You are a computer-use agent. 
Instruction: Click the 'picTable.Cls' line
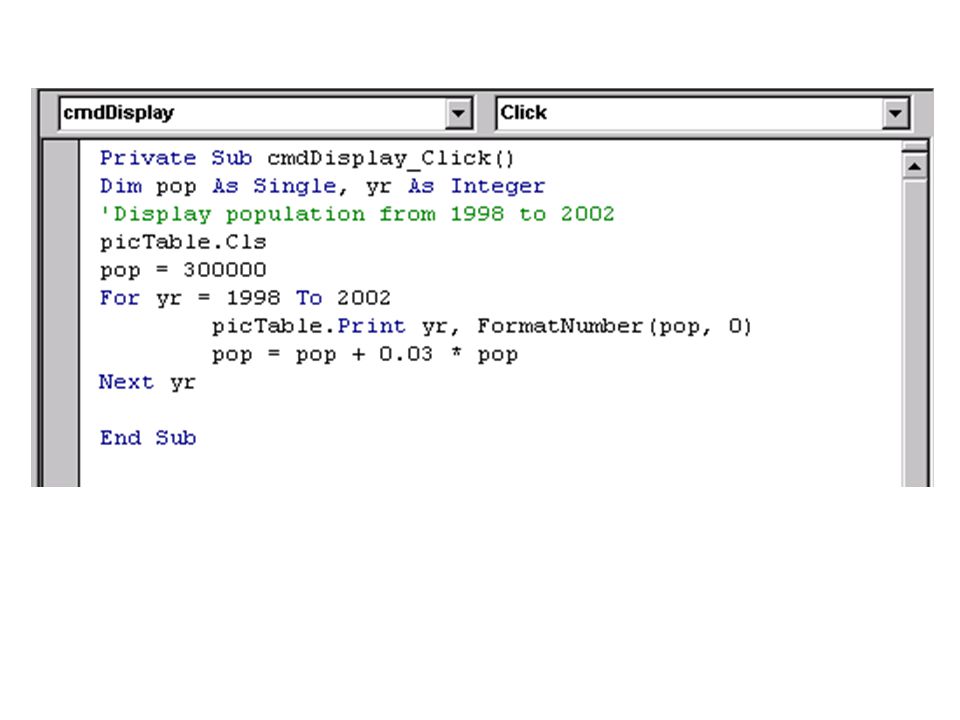pyautogui.click(x=183, y=242)
